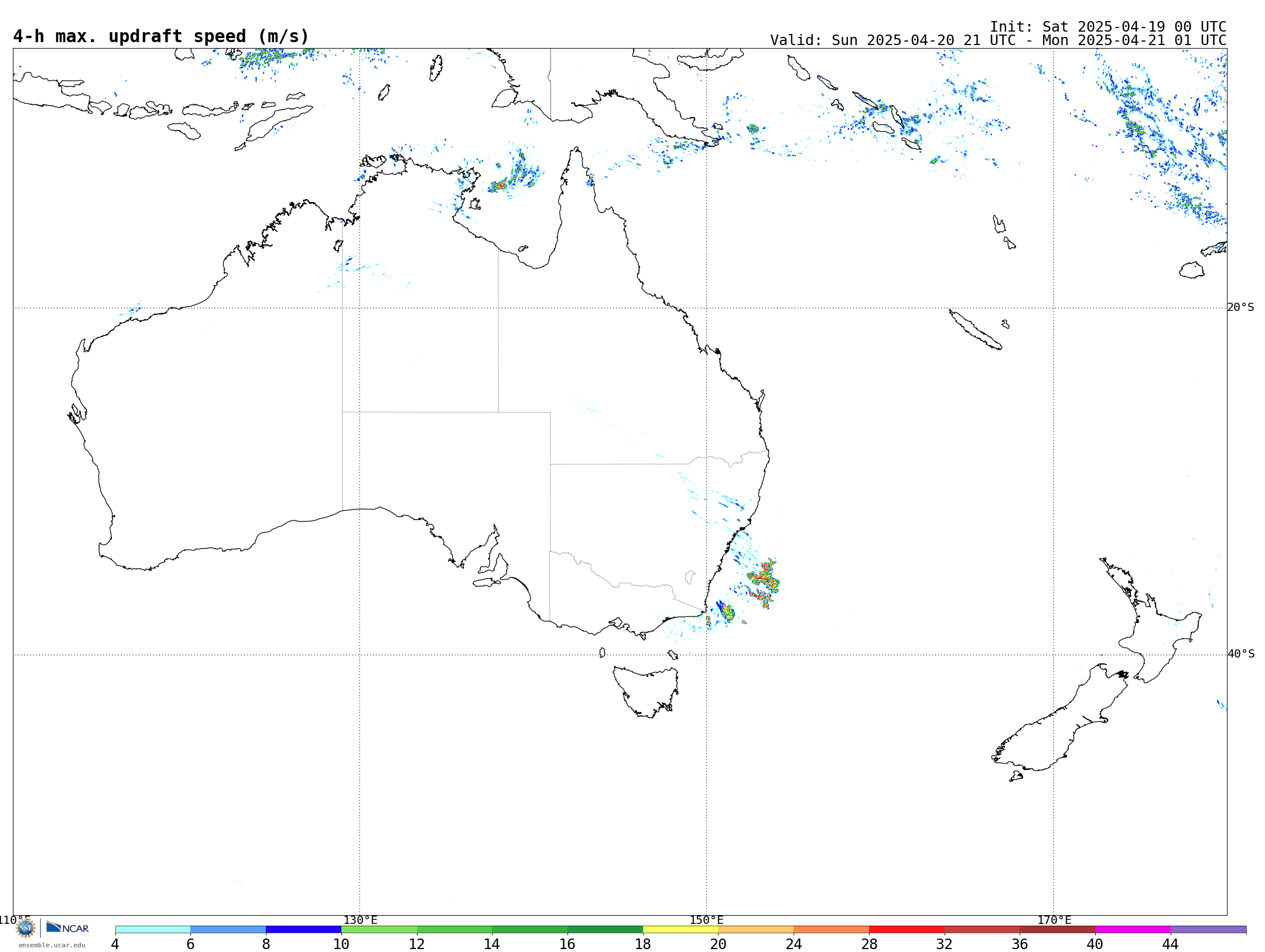1265x952 pixels.
Task: Click the '40°S' latitude label
Action: coord(1241,654)
